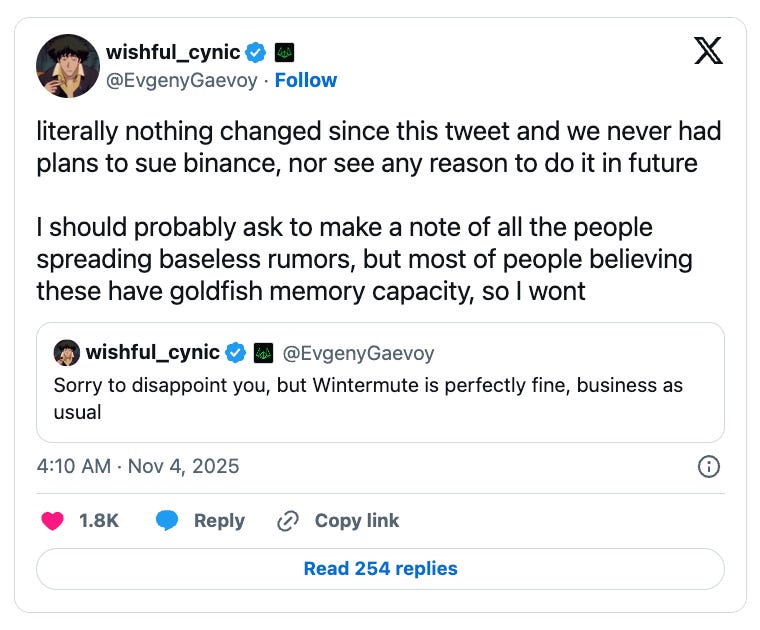Like the tweet with the heart icon
The height and width of the screenshot is (630, 760).
click(x=52, y=521)
